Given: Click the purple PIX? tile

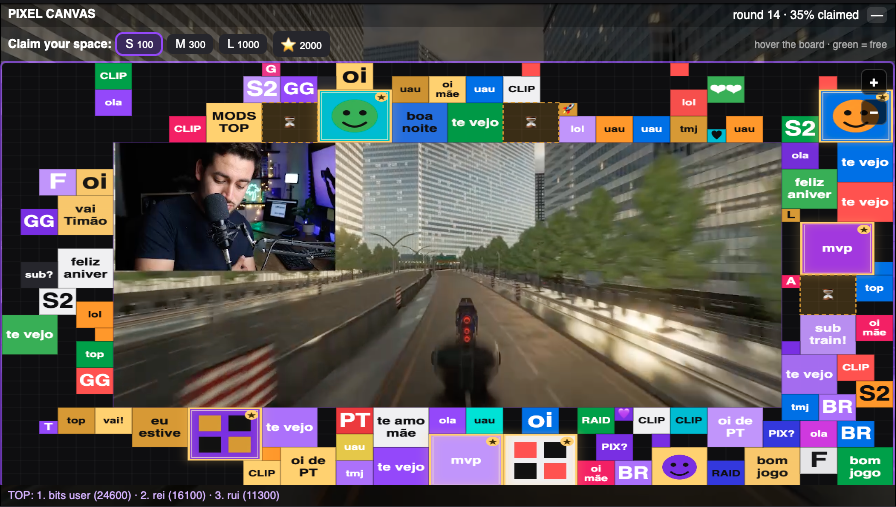Looking at the screenshot, I should pos(614,447).
